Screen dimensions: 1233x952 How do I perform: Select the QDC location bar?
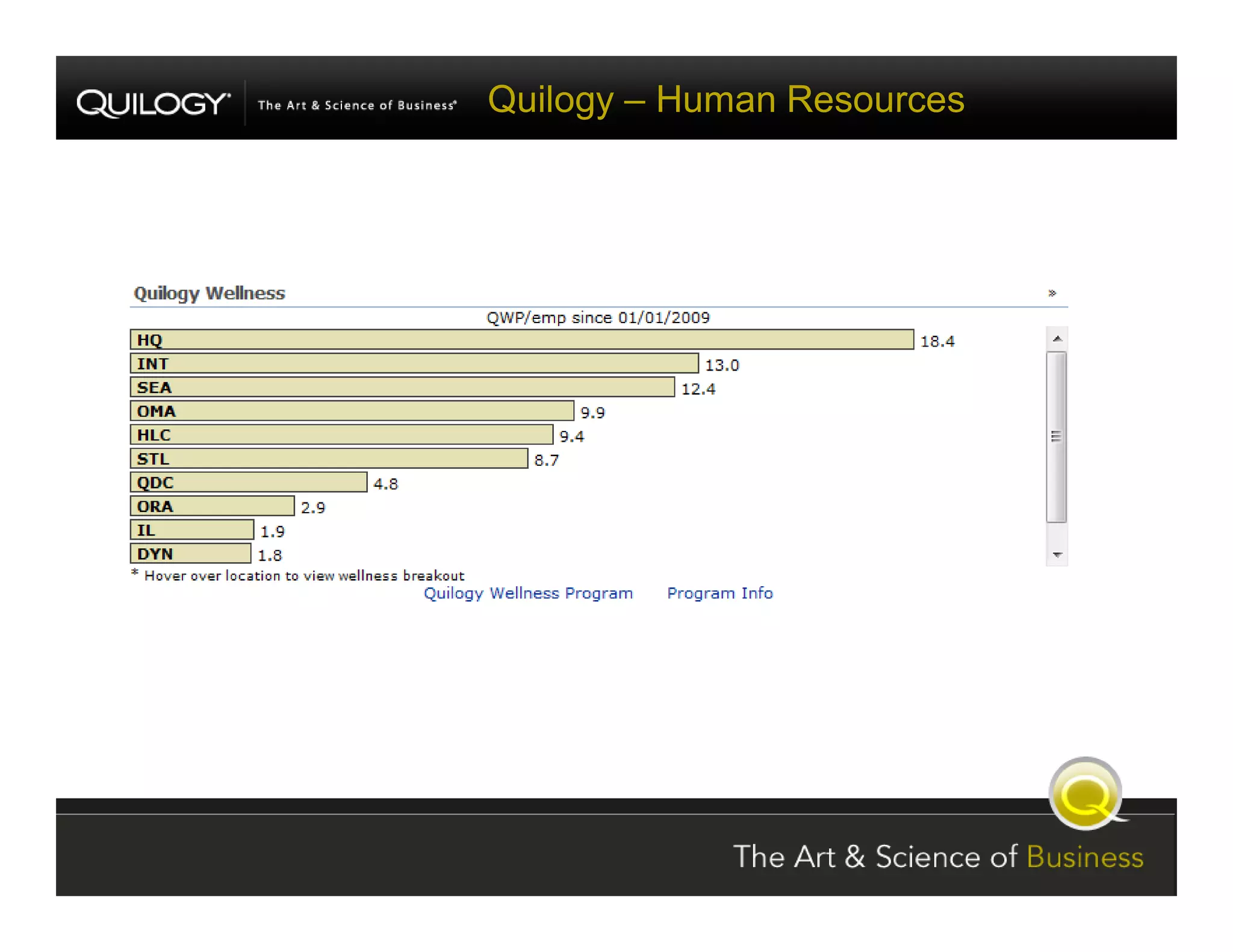pyautogui.click(x=248, y=483)
